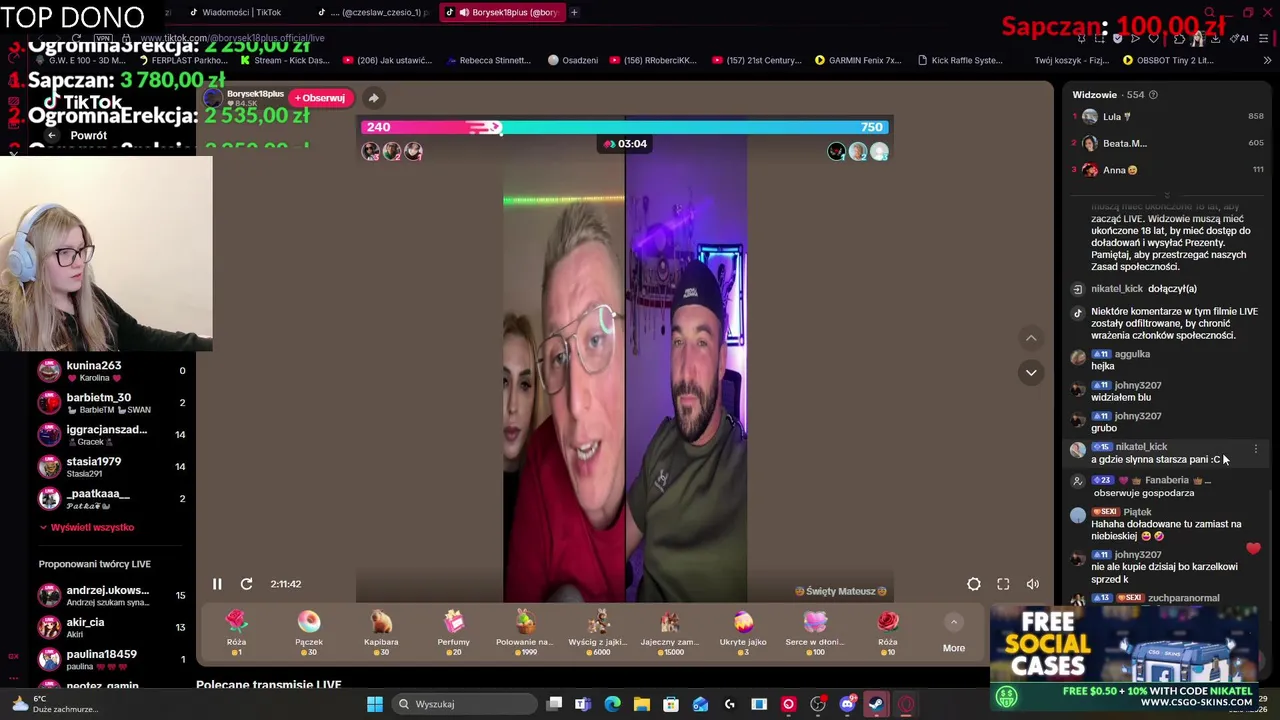Pause the live stream playback
Image resolution: width=1280 pixels, height=720 pixels.
pos(217,584)
